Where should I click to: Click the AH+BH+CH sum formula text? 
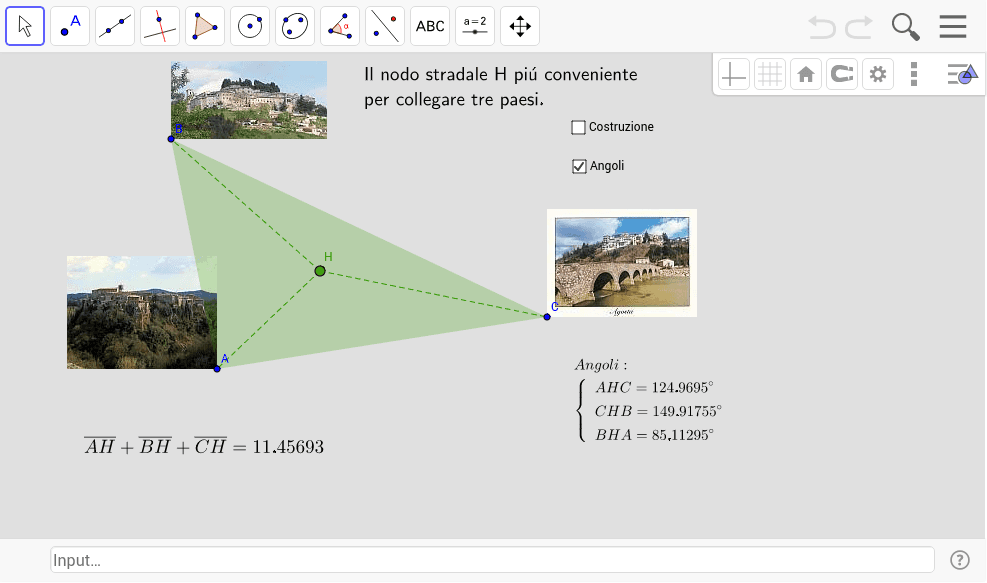tap(204, 446)
